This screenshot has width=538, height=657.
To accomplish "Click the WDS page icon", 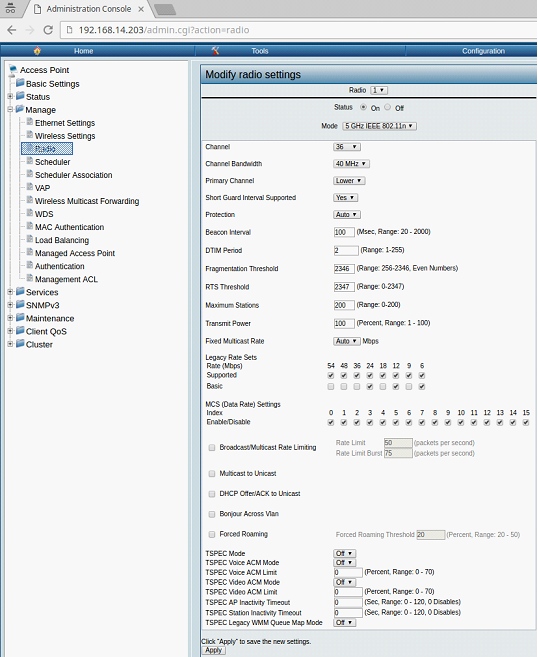I will tap(30, 213).
